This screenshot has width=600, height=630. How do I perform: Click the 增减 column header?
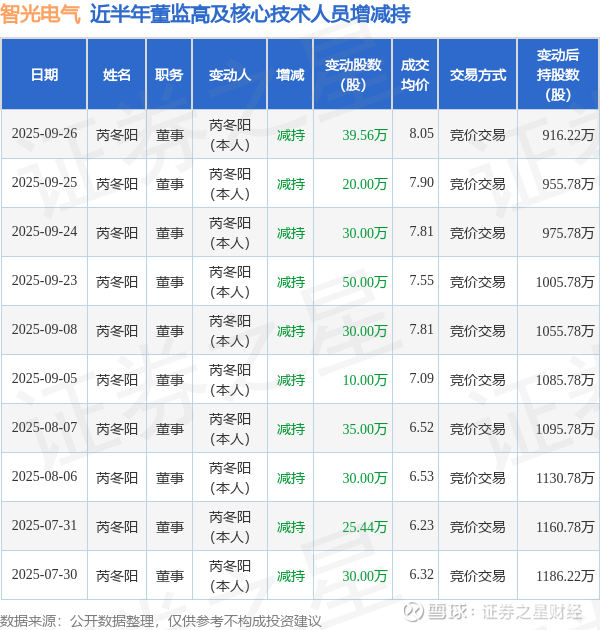click(x=290, y=75)
